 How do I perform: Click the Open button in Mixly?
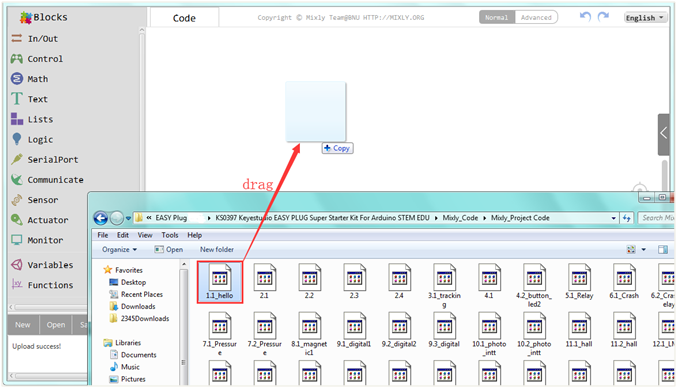[56, 325]
